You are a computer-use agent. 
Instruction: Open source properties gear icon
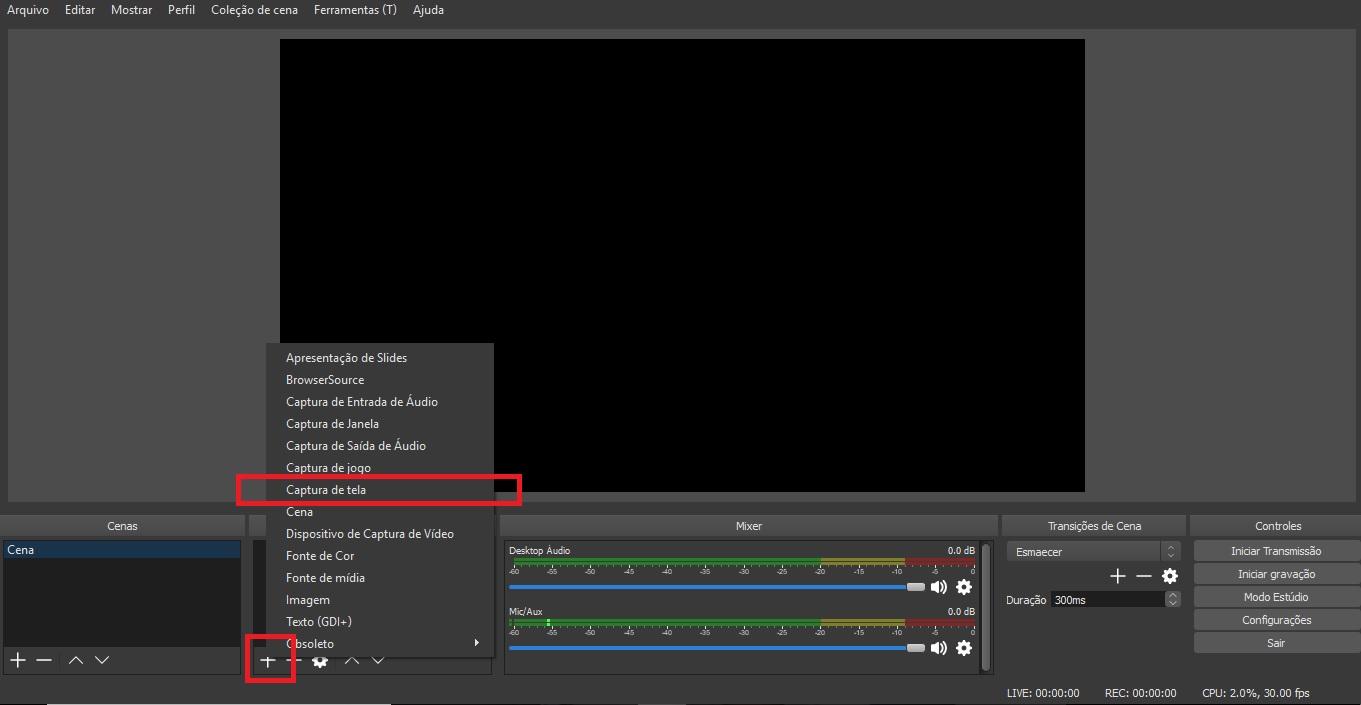[320, 661]
